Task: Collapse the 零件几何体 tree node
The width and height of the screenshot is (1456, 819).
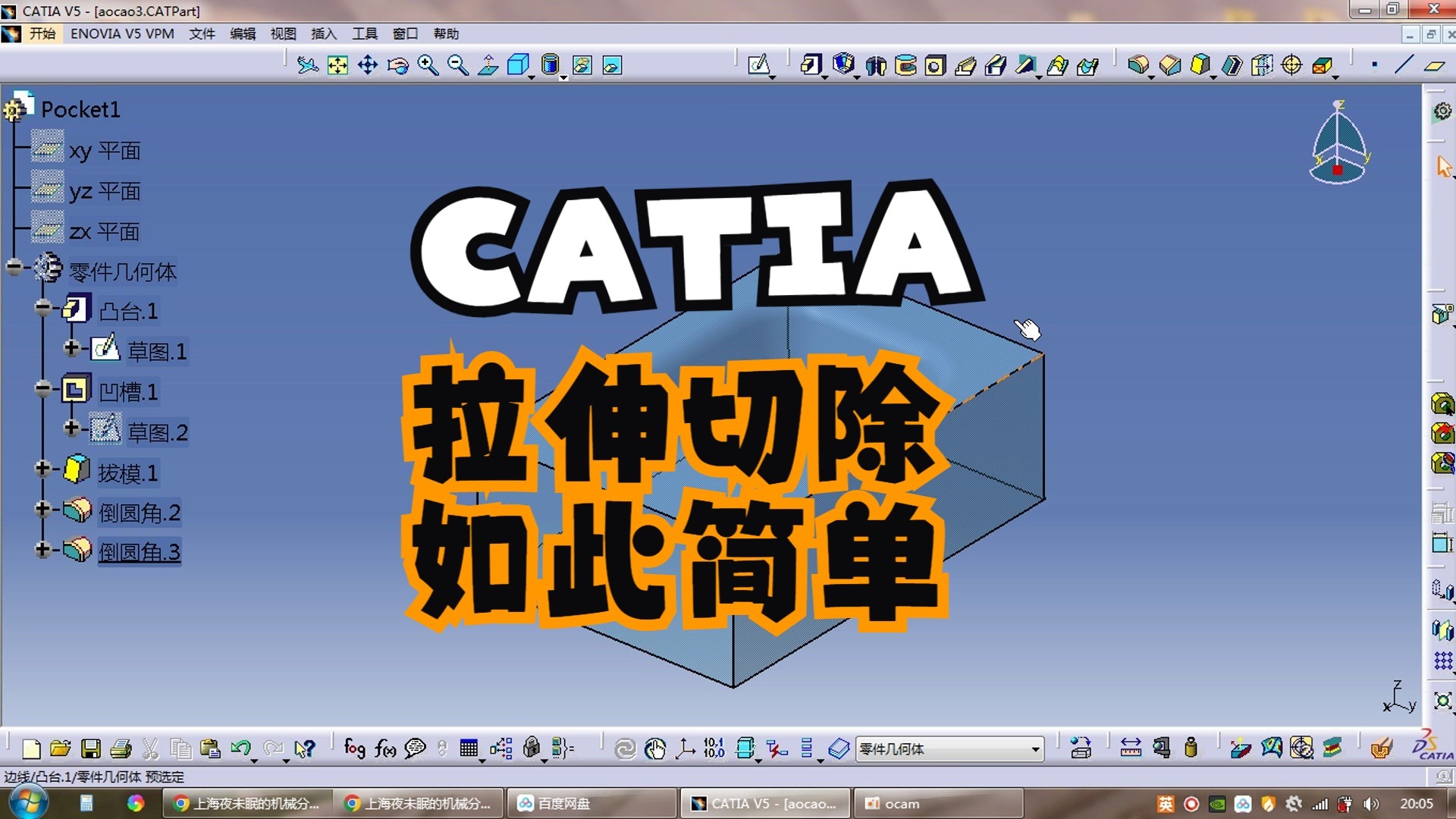Action: 14,267
